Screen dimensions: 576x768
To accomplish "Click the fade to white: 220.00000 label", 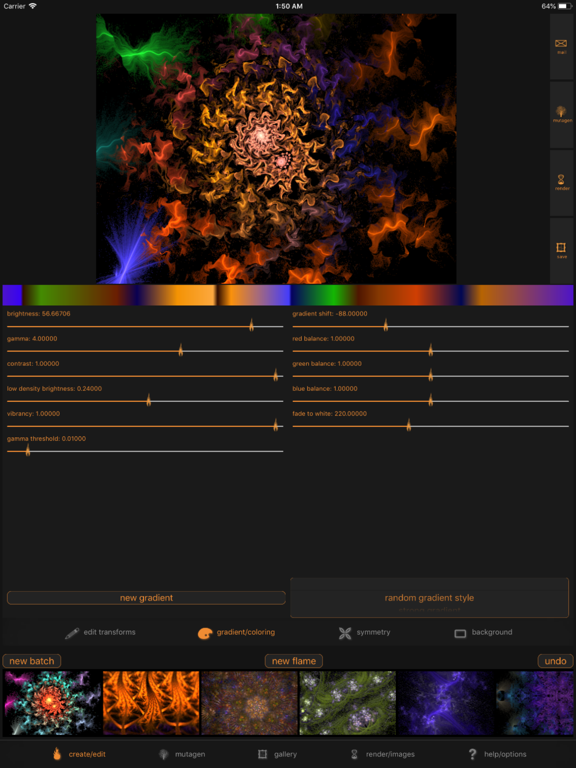I will coord(330,413).
